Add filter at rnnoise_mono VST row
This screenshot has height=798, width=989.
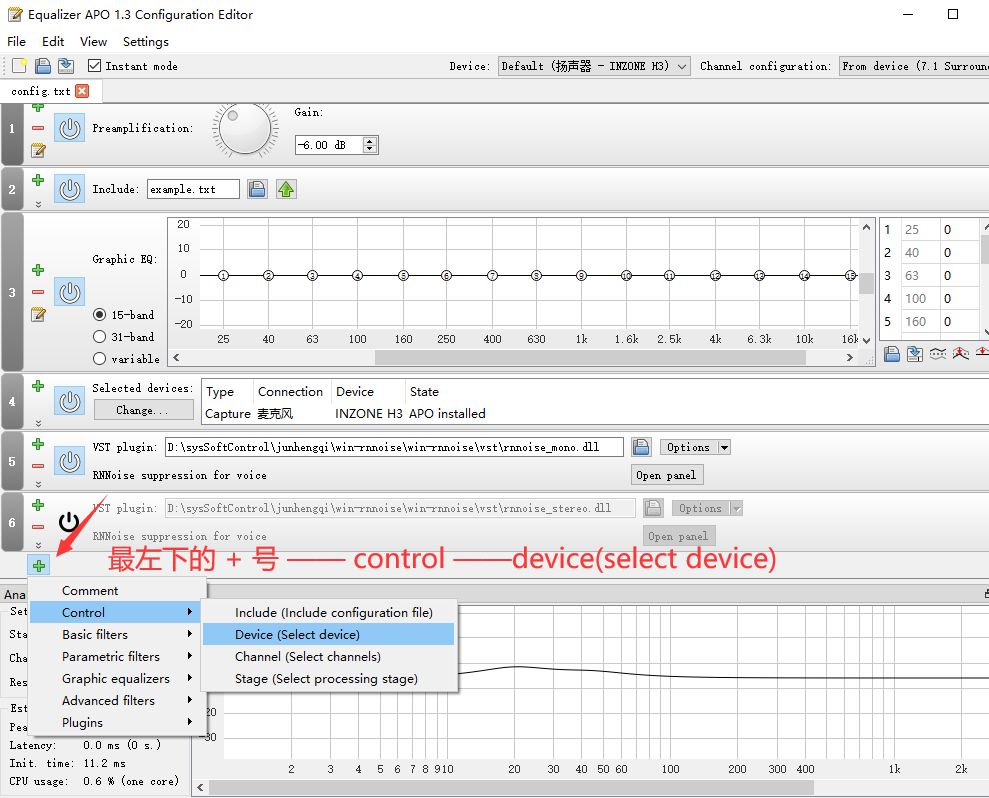click(x=38, y=444)
